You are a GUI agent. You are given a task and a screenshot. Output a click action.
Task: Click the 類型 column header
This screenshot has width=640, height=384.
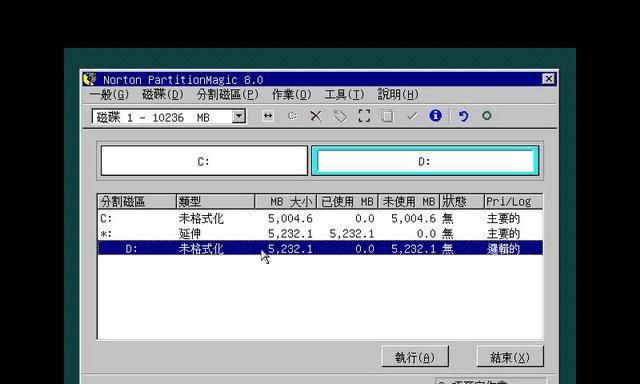(216, 202)
